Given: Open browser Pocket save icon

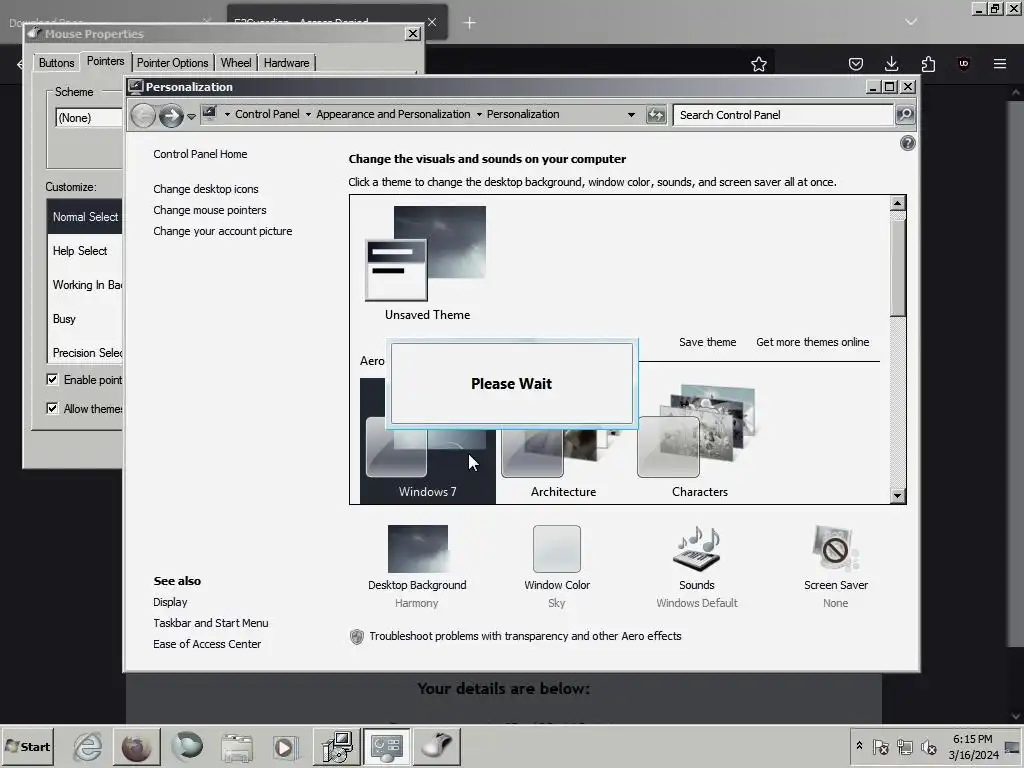Looking at the screenshot, I should point(856,64).
